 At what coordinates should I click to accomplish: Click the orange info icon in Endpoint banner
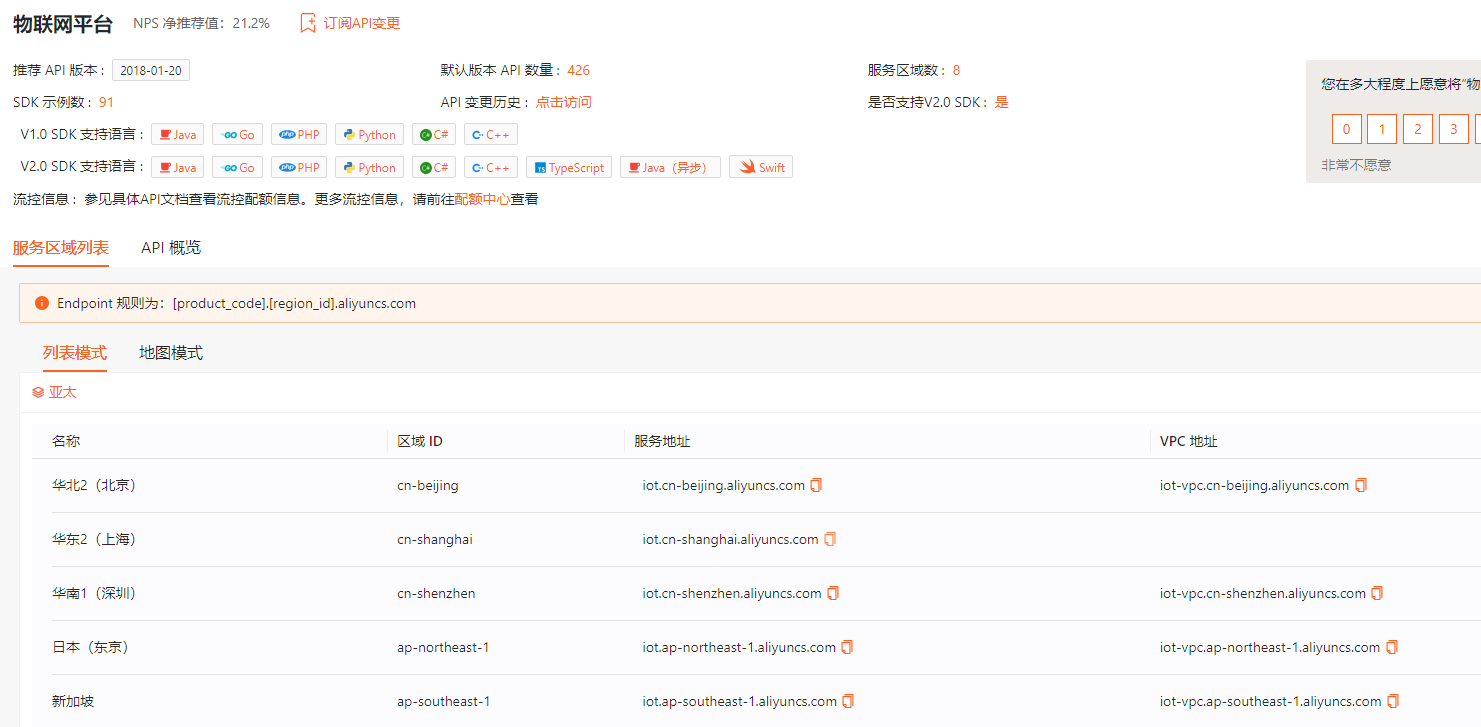[x=41, y=303]
